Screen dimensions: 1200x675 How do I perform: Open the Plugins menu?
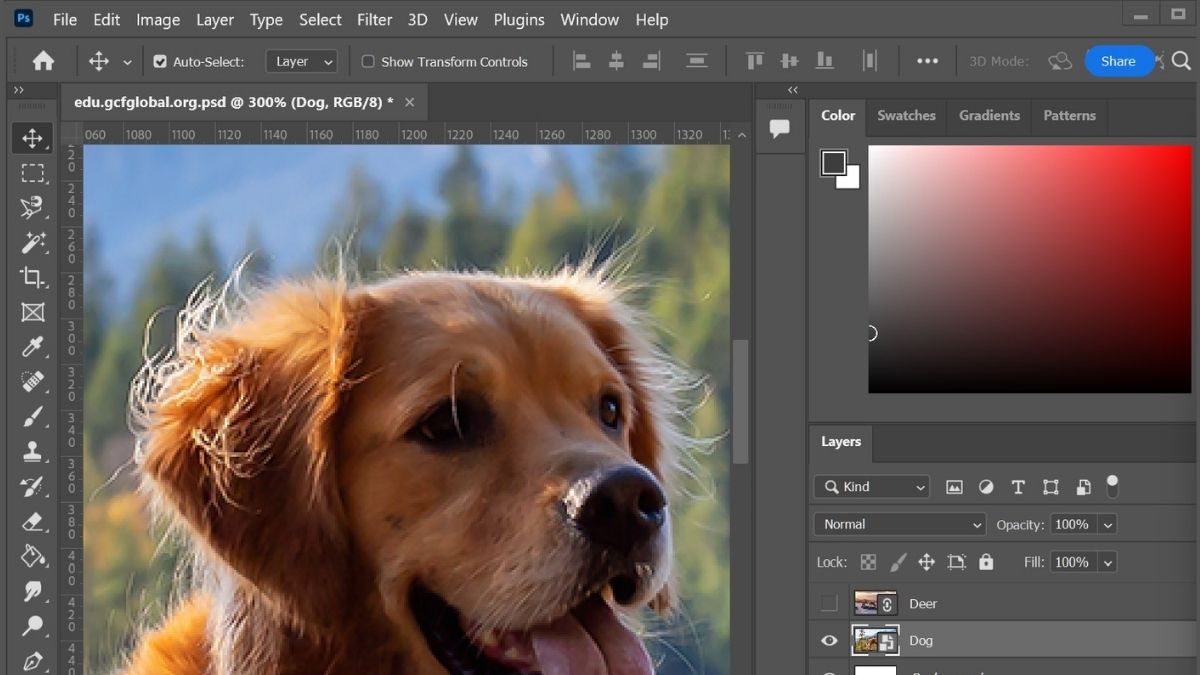click(519, 19)
